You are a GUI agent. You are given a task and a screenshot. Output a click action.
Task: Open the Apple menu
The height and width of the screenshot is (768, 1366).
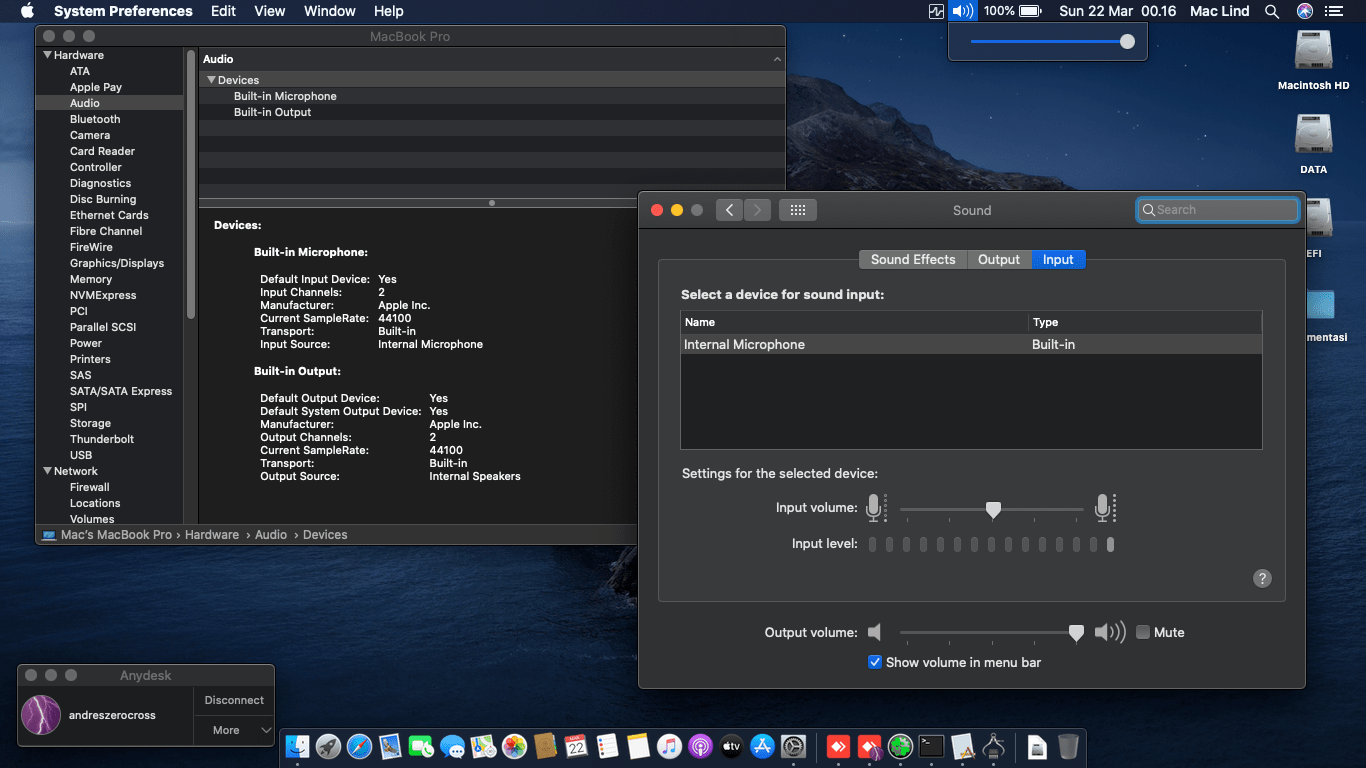click(27, 11)
